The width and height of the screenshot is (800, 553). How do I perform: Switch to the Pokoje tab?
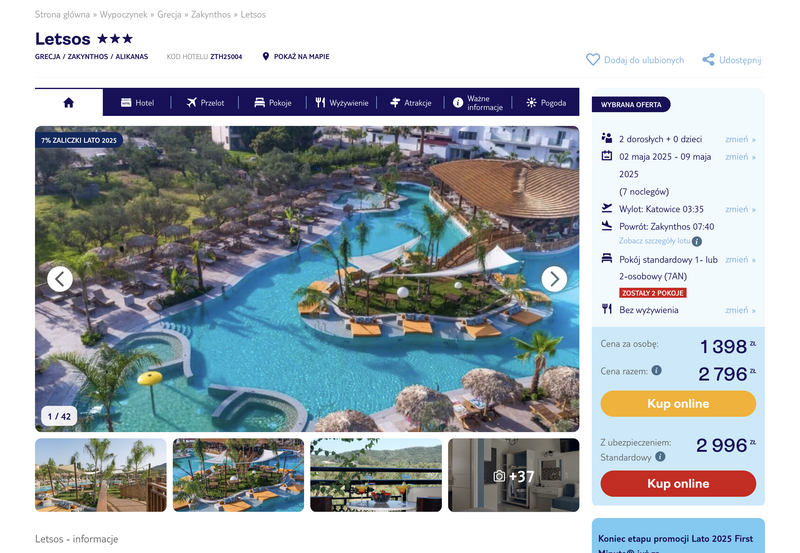click(272, 103)
